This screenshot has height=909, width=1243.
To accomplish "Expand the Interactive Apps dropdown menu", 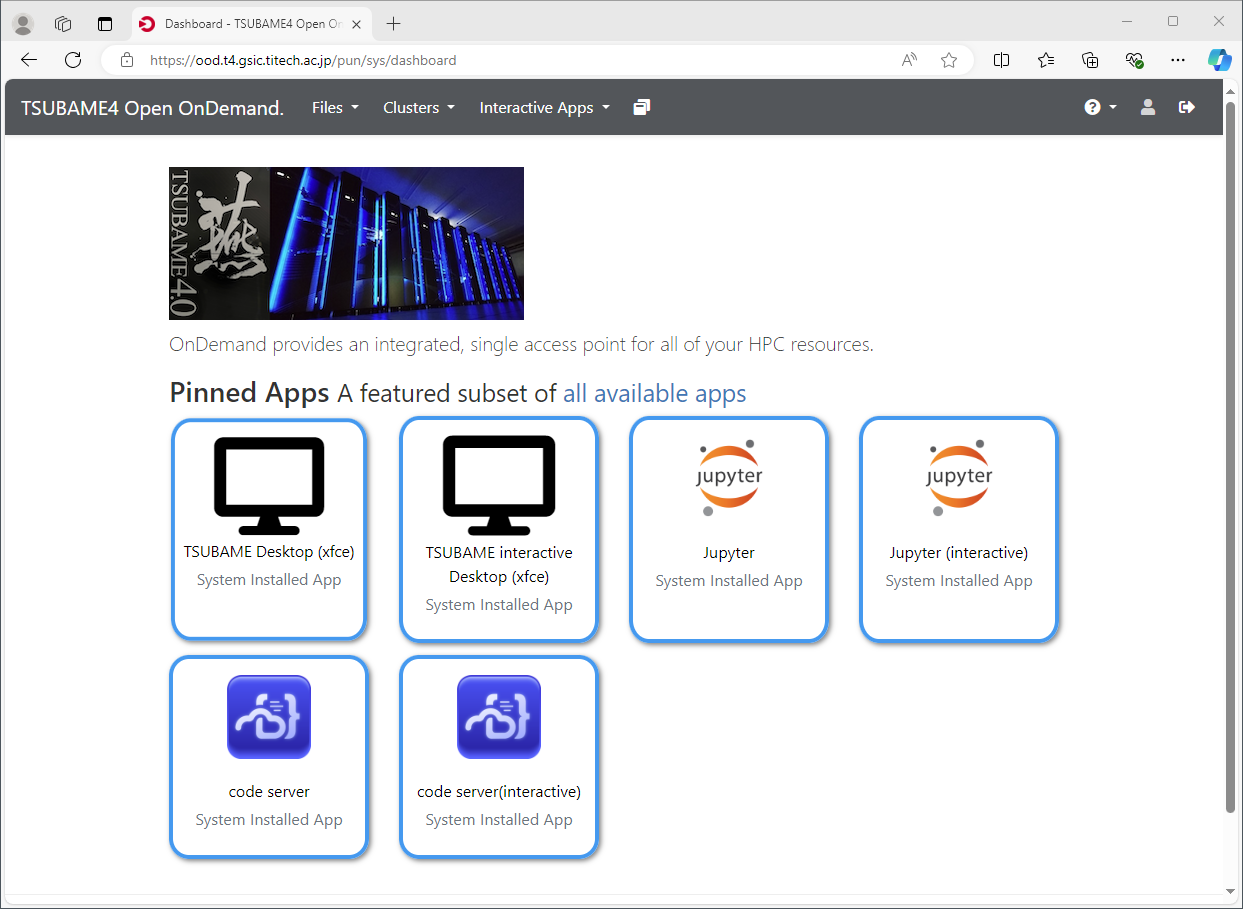I will click(x=545, y=107).
